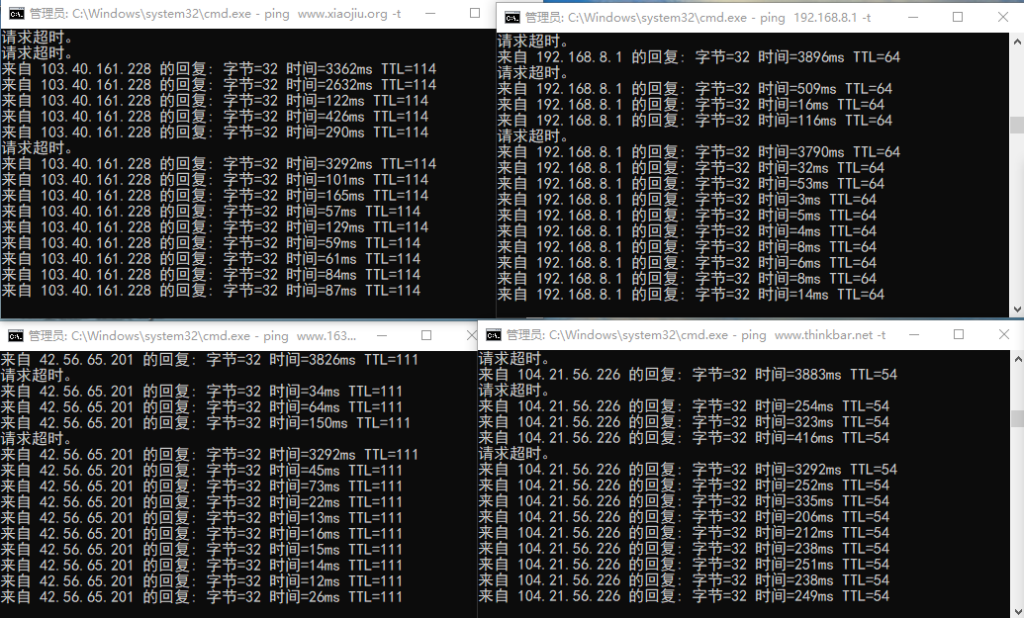
Task: Click the 192.168.8.1 reply line with 时间=3ms
Action: 687,200
